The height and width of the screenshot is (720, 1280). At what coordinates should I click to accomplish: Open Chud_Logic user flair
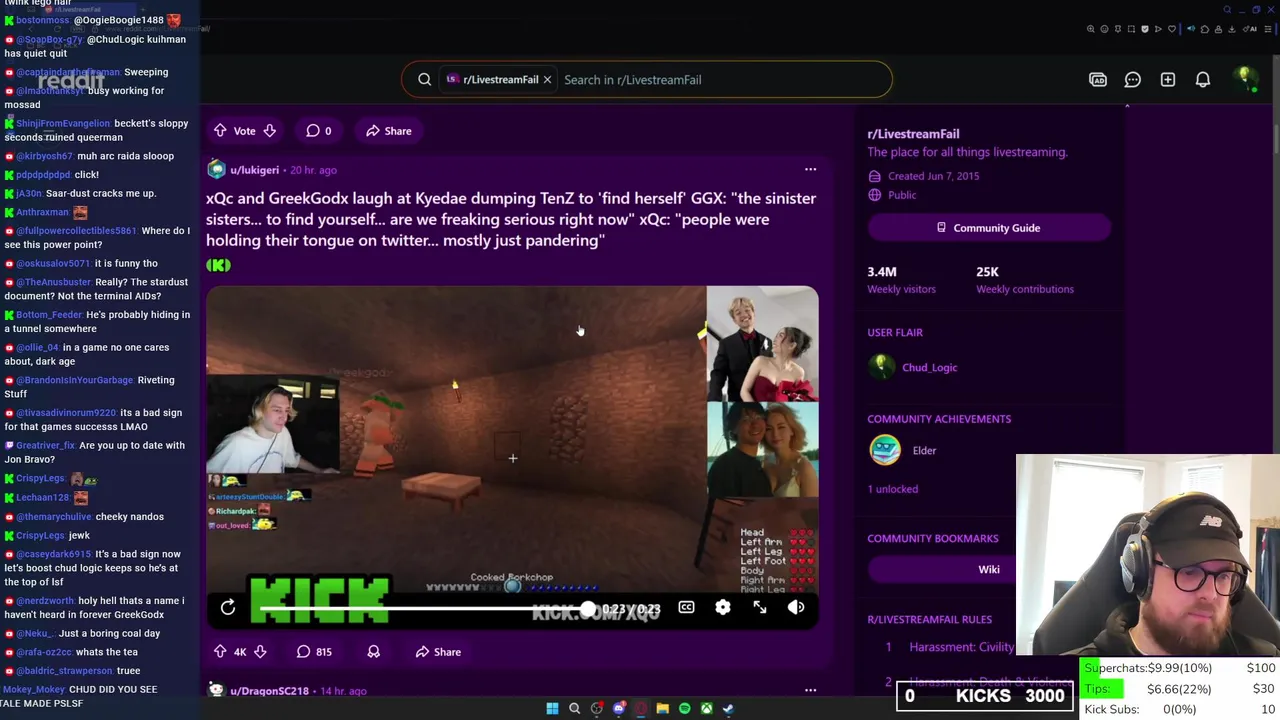tap(929, 367)
